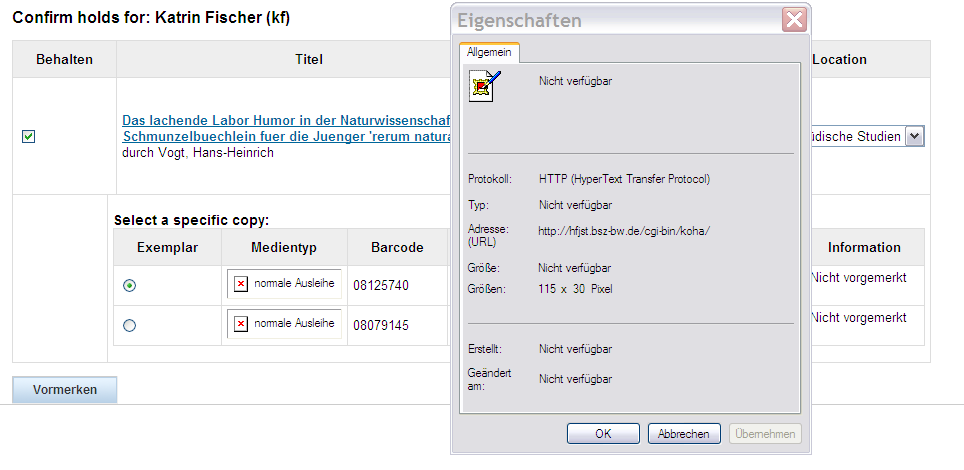Click the Barcode column header
The width and height of the screenshot is (964, 470).
pos(397,248)
